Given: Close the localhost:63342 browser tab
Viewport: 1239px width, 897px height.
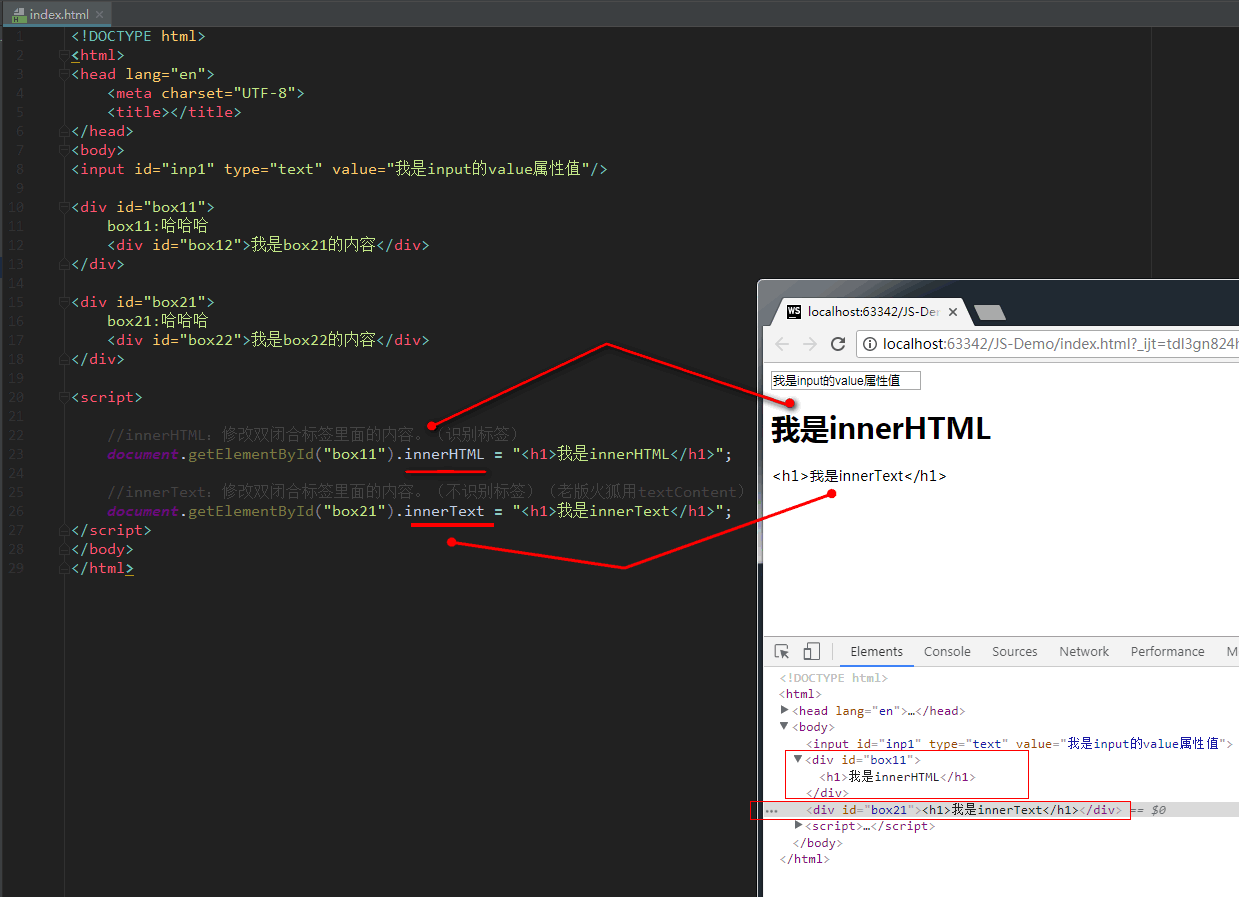Looking at the screenshot, I should [x=953, y=312].
